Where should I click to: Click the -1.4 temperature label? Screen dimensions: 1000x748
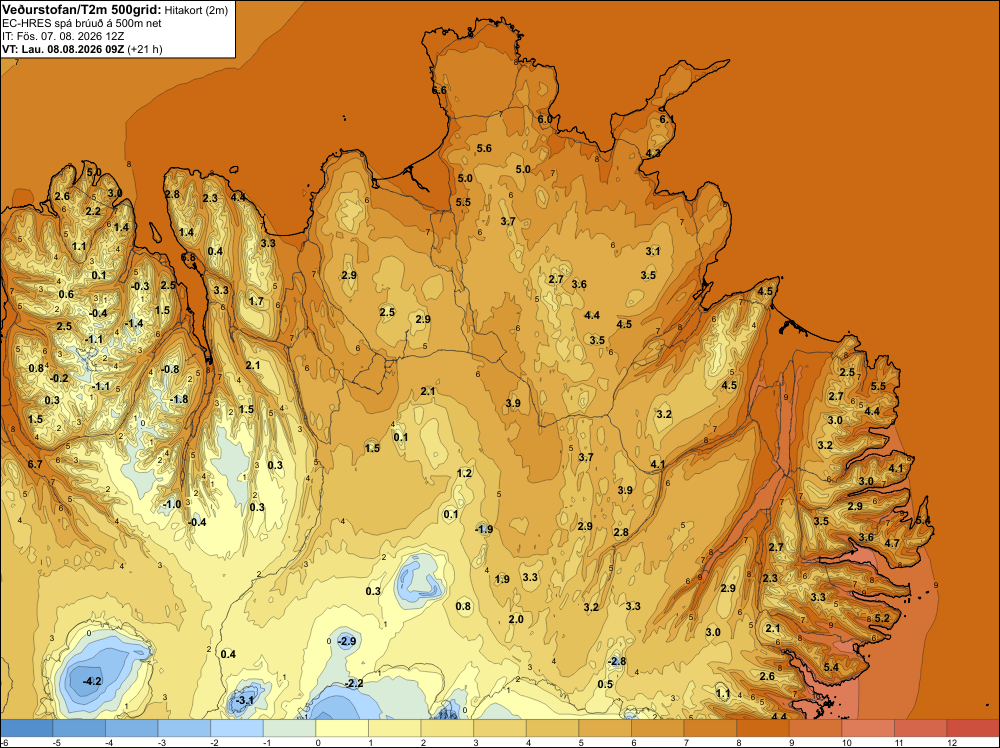click(x=134, y=323)
